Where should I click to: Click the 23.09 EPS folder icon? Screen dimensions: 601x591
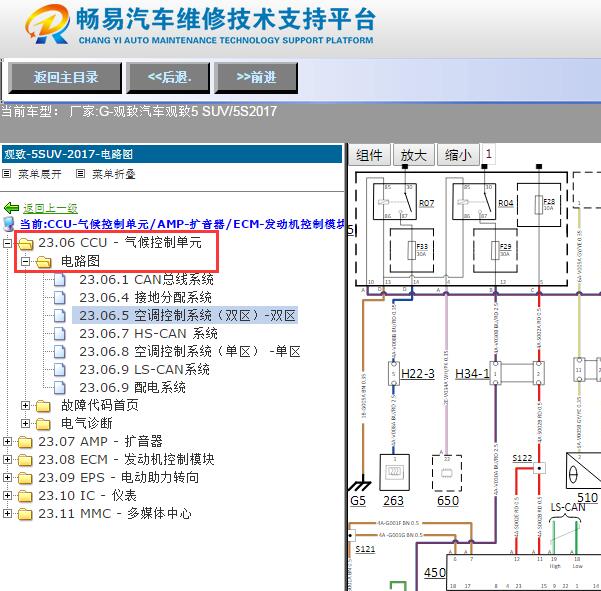coord(26,478)
